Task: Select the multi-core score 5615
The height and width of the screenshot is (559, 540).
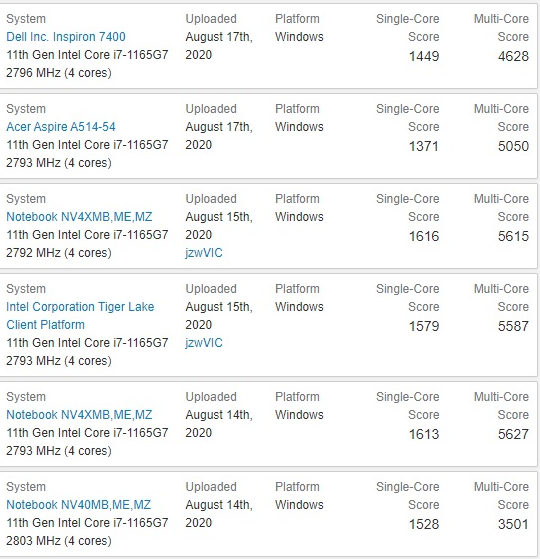Action: (513, 236)
